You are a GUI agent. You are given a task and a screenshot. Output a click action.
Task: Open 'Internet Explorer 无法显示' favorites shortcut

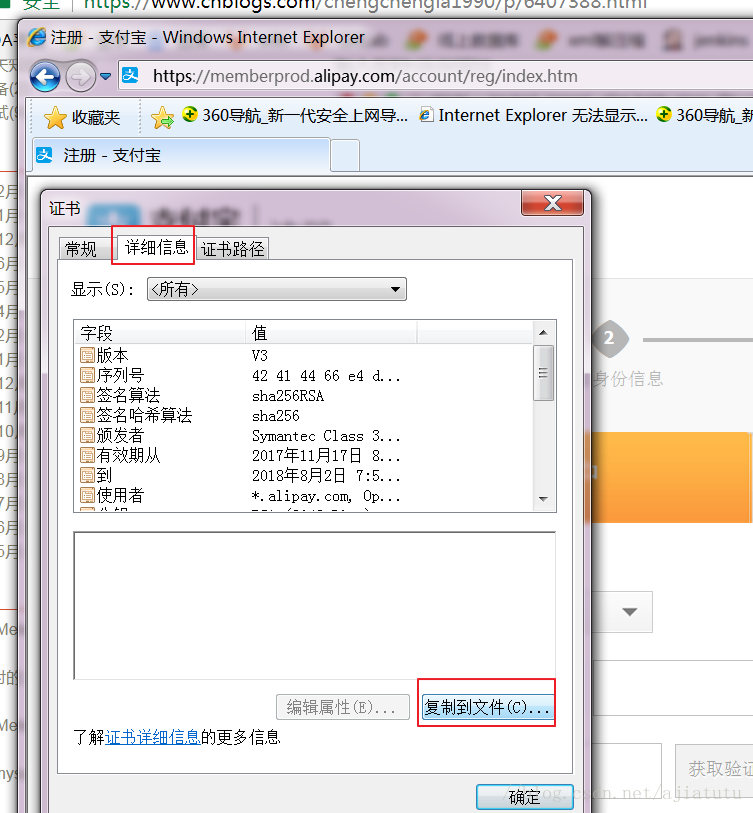click(534, 115)
